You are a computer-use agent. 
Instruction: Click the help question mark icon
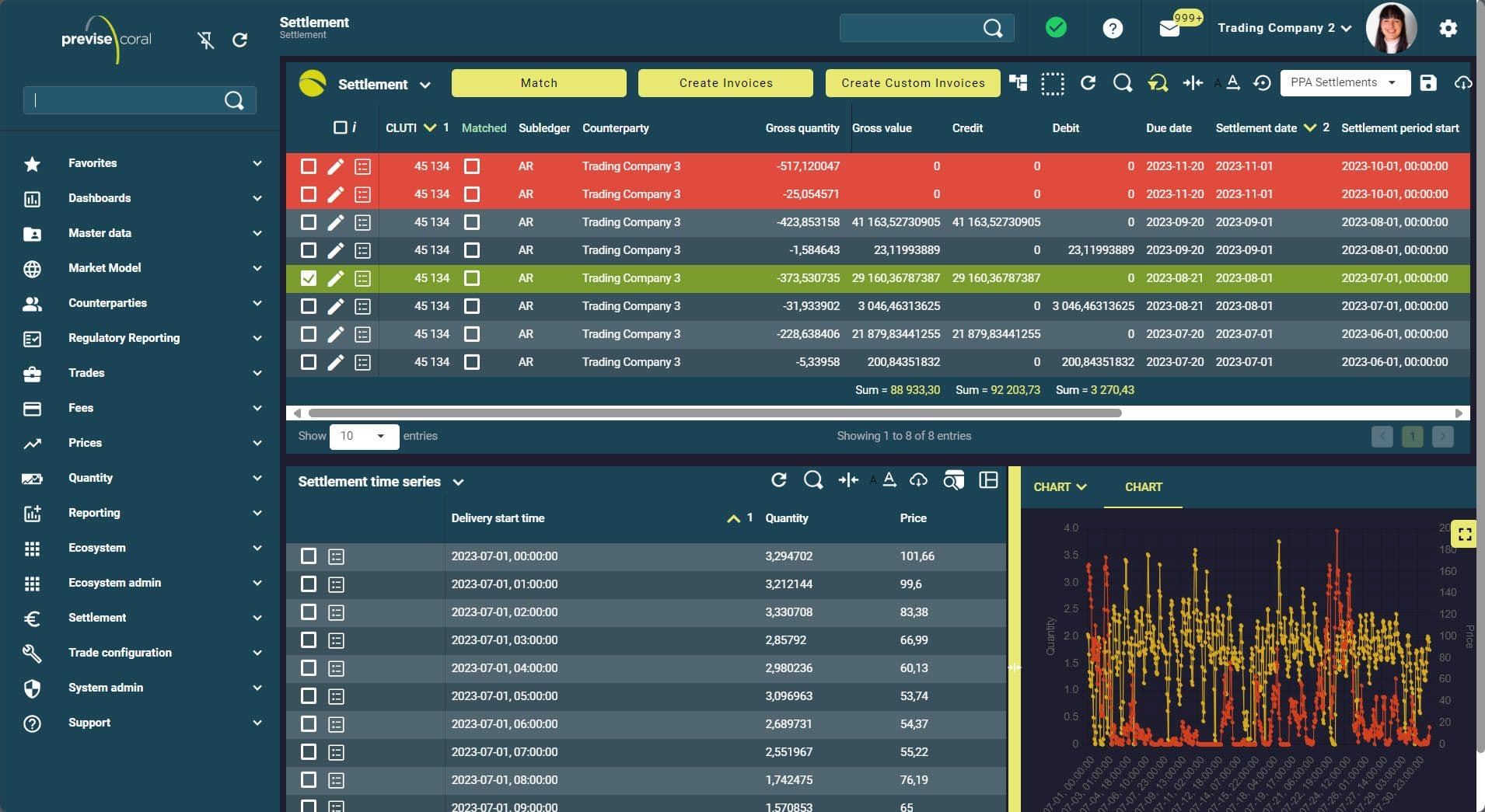pyautogui.click(x=1113, y=29)
